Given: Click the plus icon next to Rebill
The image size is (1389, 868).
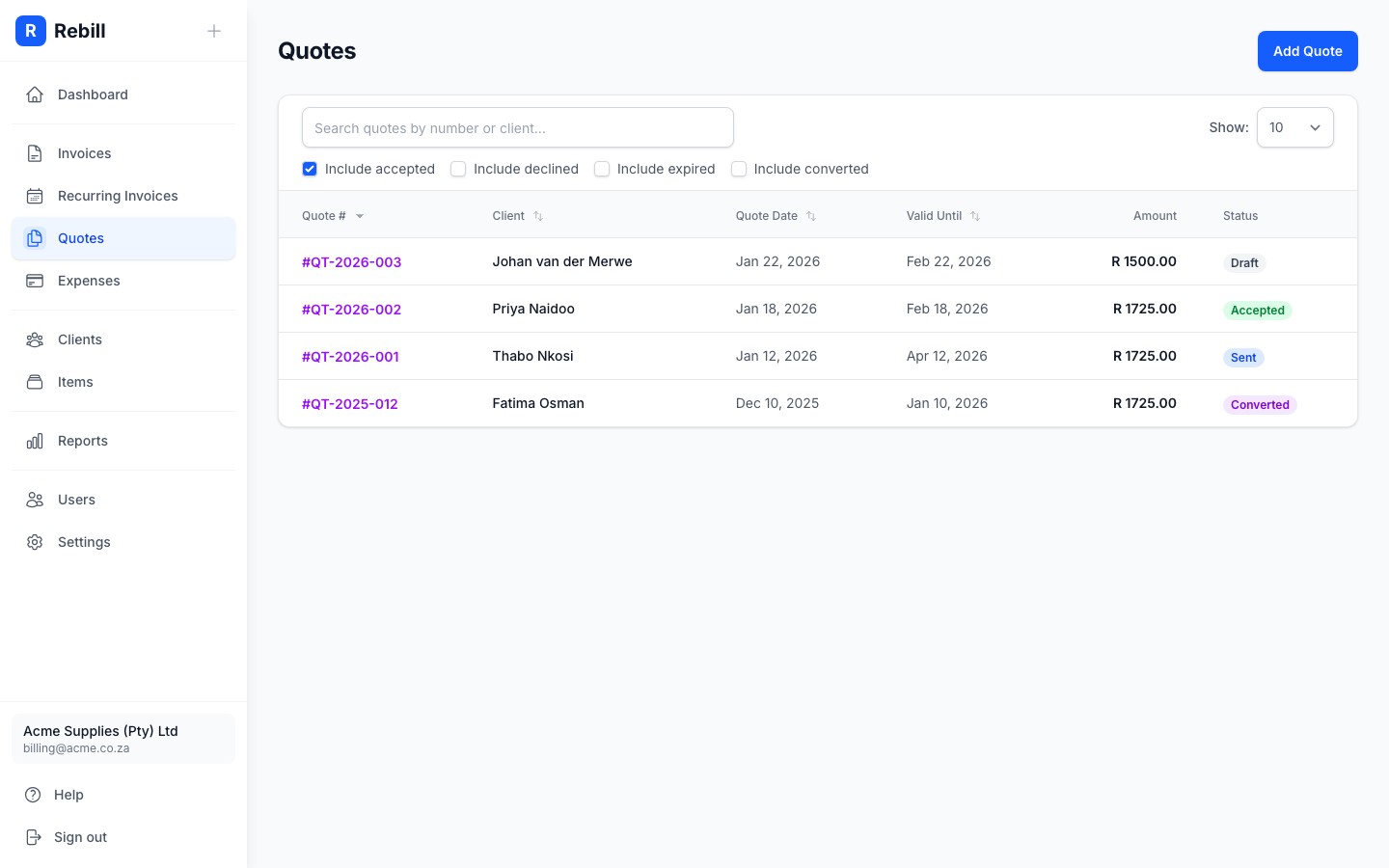Looking at the screenshot, I should tap(213, 30).
